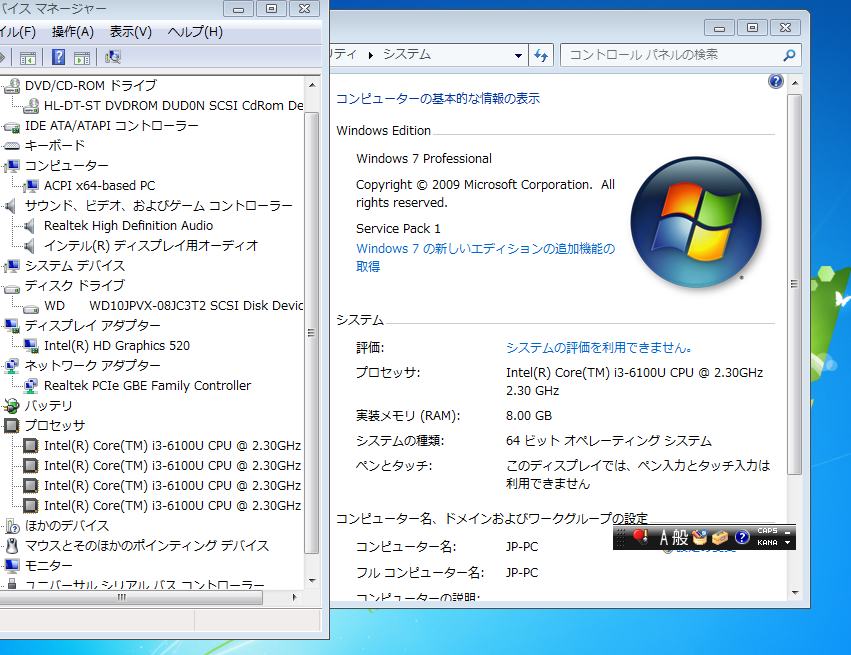This screenshot has width=851, height=655.
Task: Select the プロセッサ category in the device tree
Action: (55, 426)
